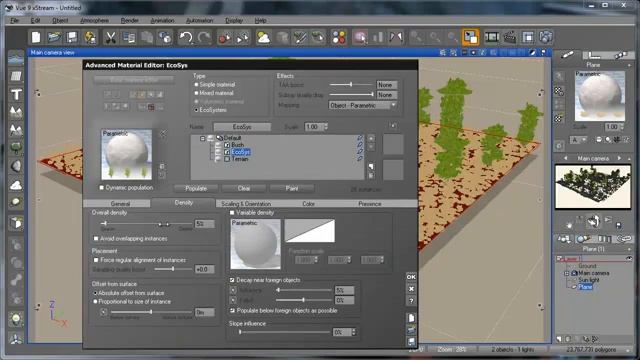Viewport: 640px width, 360px height.
Task: Click the Cut scissors icon
Action: pyautogui.click(x=110, y=37)
